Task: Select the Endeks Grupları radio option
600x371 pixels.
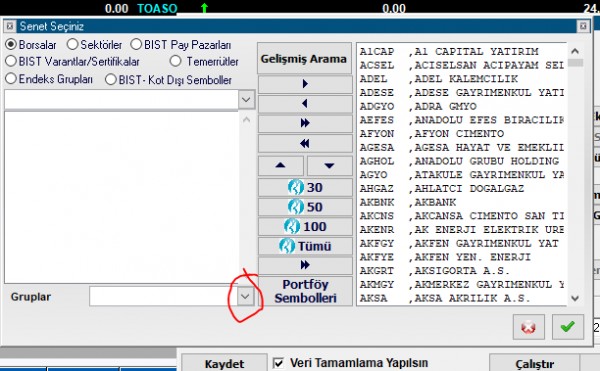Action: point(49,79)
